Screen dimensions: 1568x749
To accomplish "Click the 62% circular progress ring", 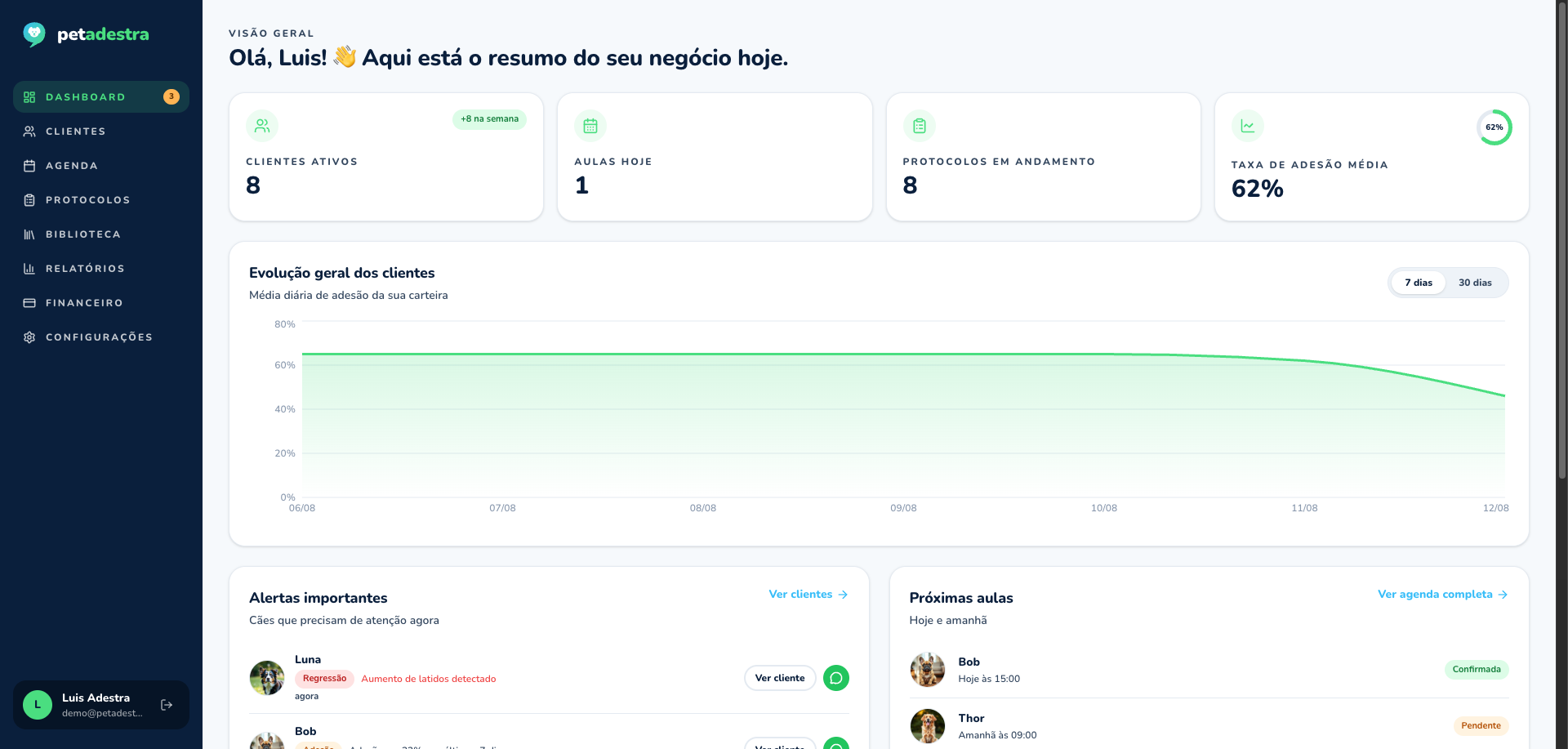I will tap(1494, 127).
